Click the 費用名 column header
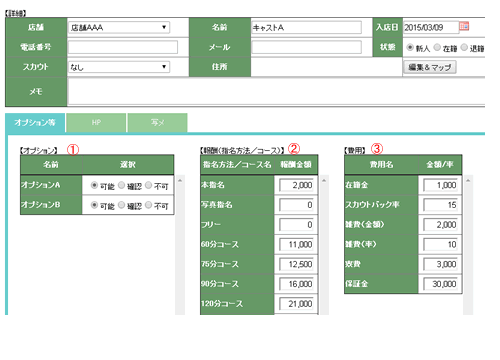Viewport: 500px width, 360px height. tap(381, 164)
